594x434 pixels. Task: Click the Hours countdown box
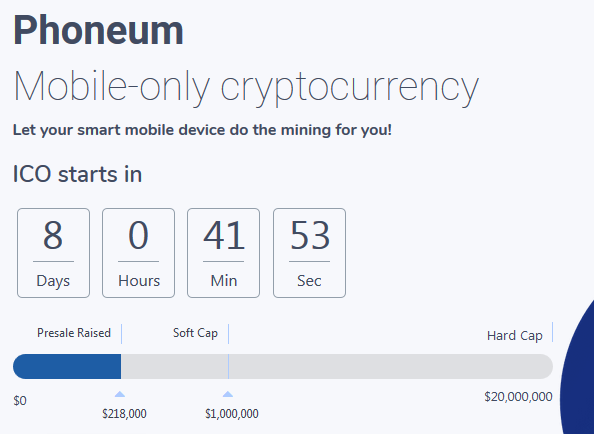point(139,253)
